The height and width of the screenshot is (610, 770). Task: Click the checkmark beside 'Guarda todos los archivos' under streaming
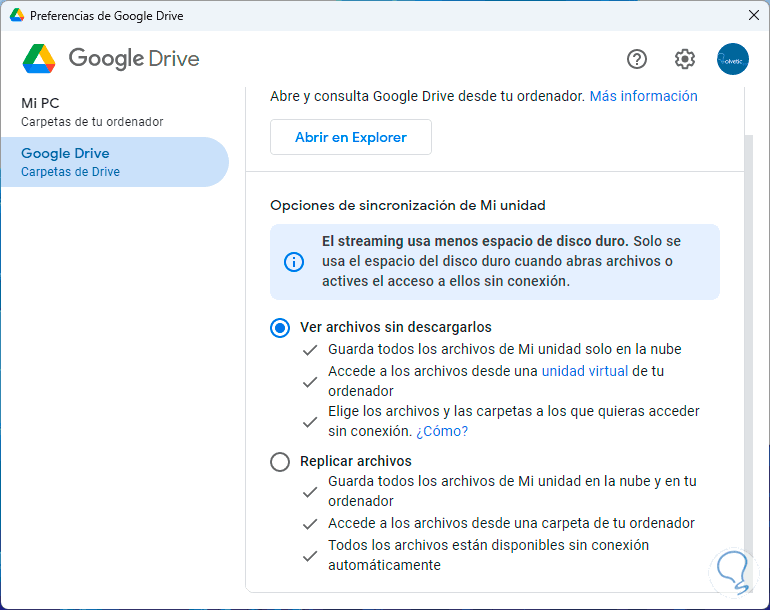(311, 350)
